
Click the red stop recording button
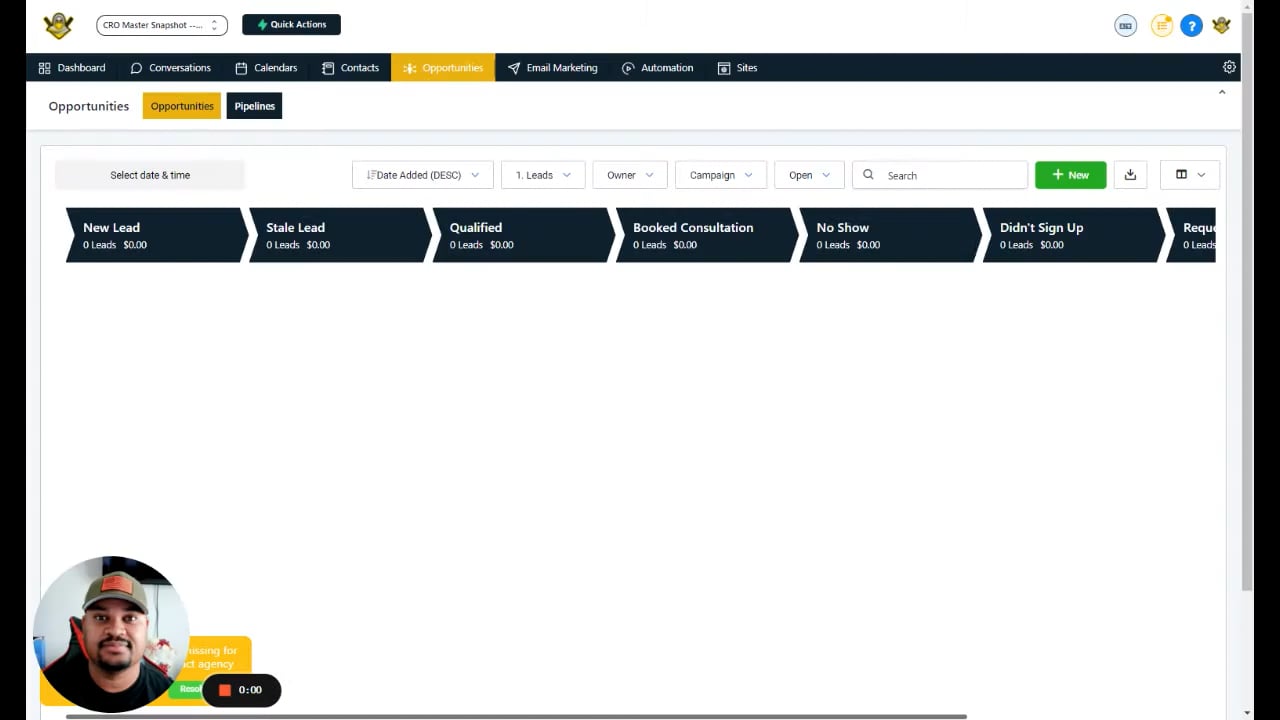tap(225, 690)
